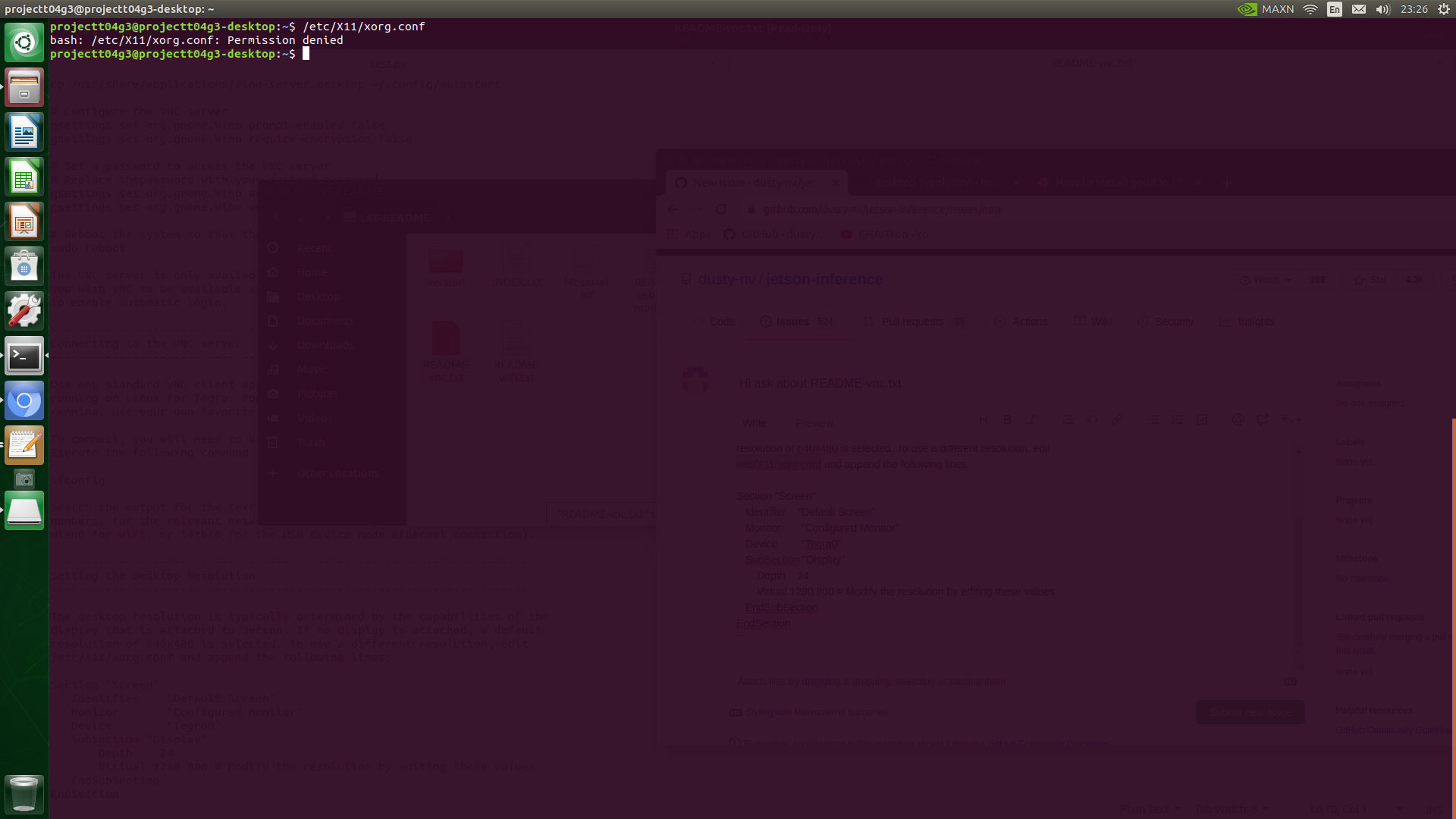Screen dimensions: 1456x819
Task: Insert a quote with the quote icon
Action: click(x=1068, y=419)
